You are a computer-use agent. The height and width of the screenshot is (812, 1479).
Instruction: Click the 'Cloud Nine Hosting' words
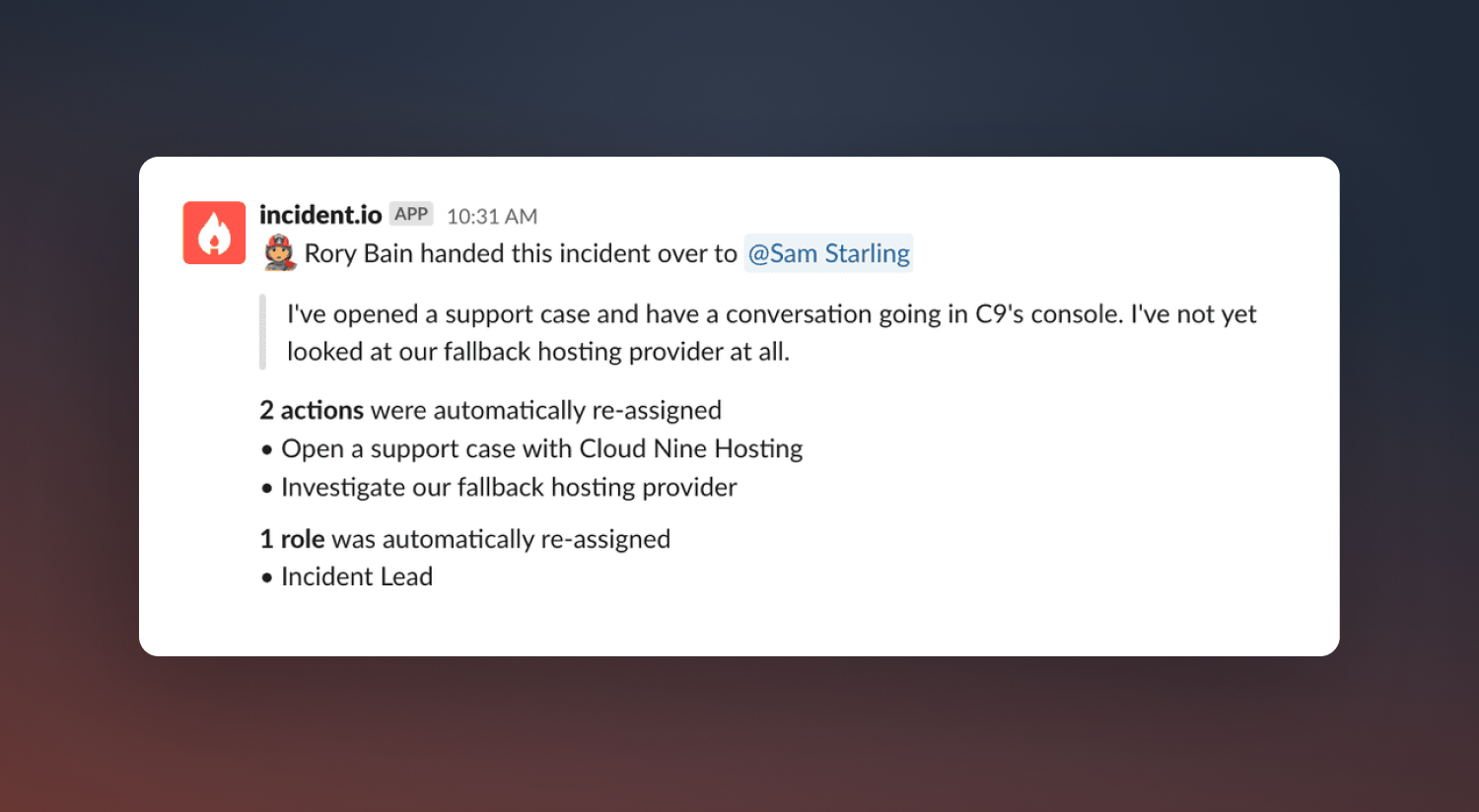pyautogui.click(x=691, y=448)
